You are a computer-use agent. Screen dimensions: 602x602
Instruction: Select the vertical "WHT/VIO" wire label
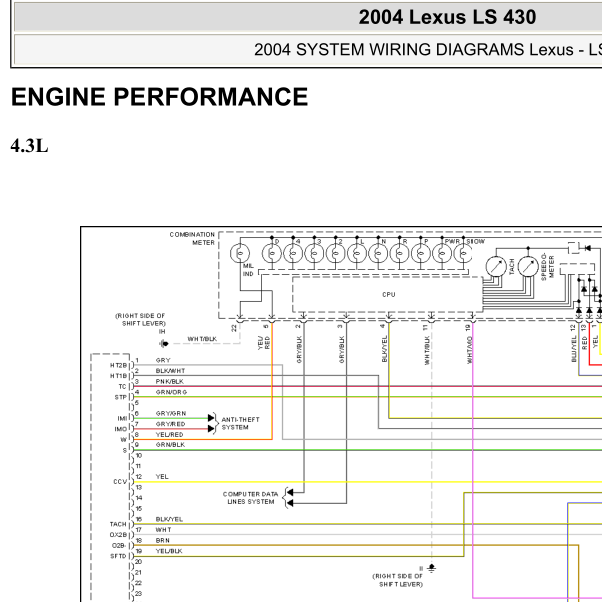(x=469, y=350)
